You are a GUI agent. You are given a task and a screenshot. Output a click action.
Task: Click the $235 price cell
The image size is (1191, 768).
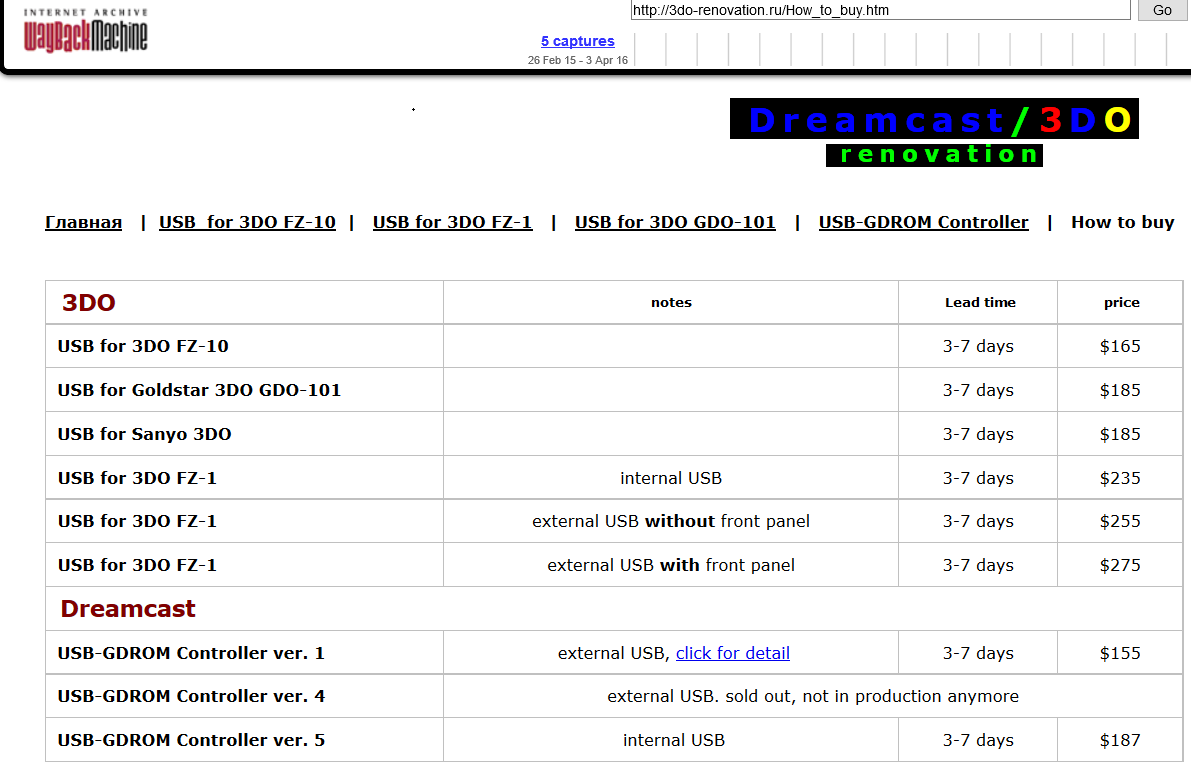[x=1120, y=479]
